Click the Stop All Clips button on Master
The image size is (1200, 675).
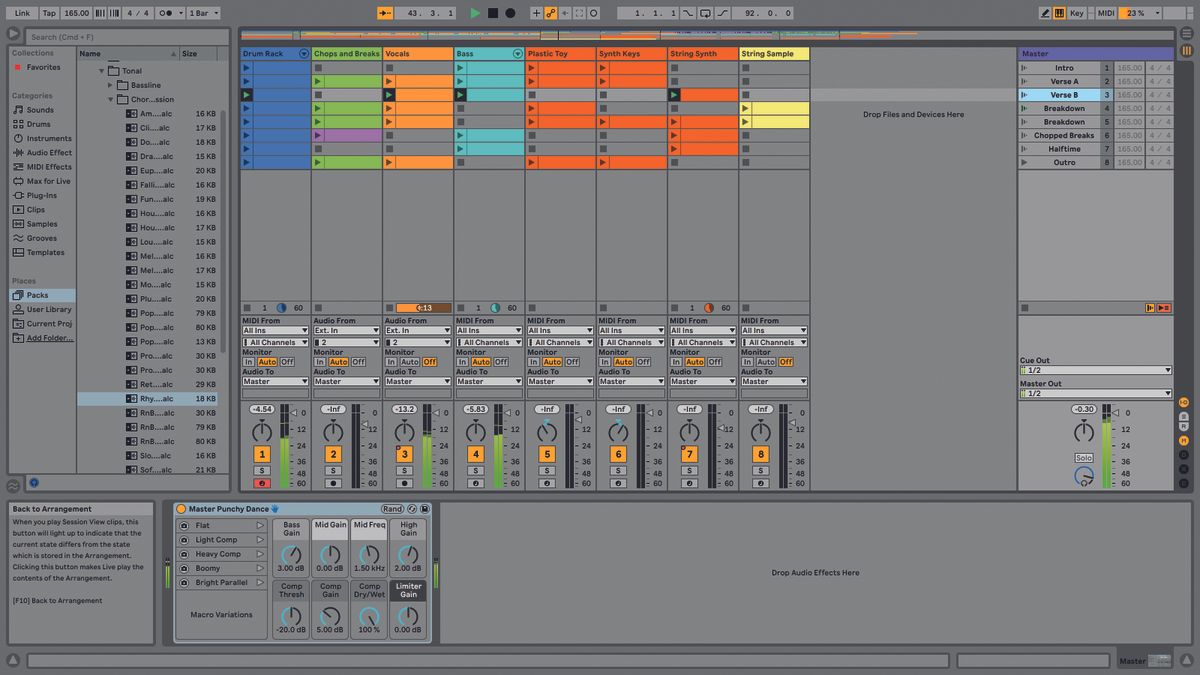click(x=1165, y=308)
